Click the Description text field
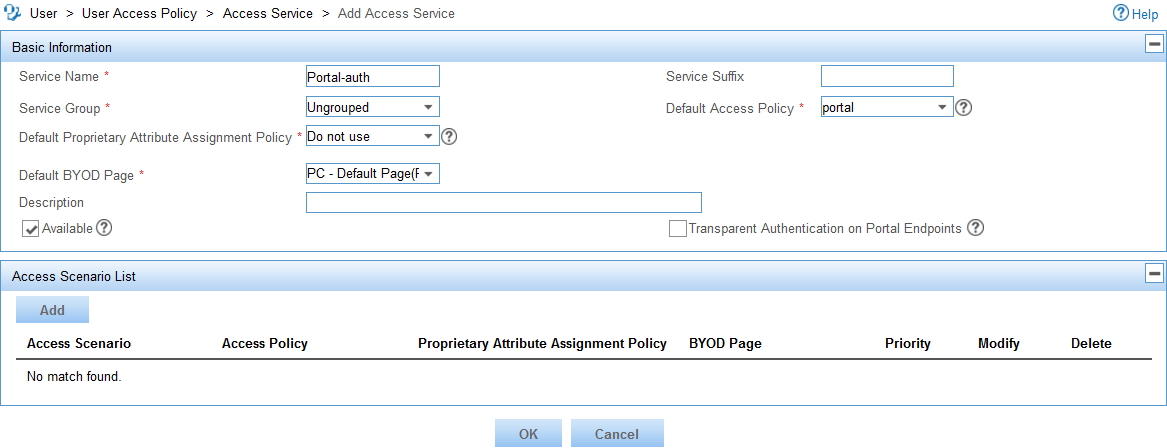1167x448 pixels. click(x=504, y=202)
